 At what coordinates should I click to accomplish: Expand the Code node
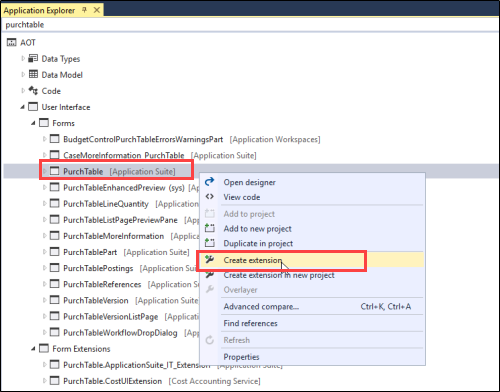pyautogui.click(x=23, y=90)
